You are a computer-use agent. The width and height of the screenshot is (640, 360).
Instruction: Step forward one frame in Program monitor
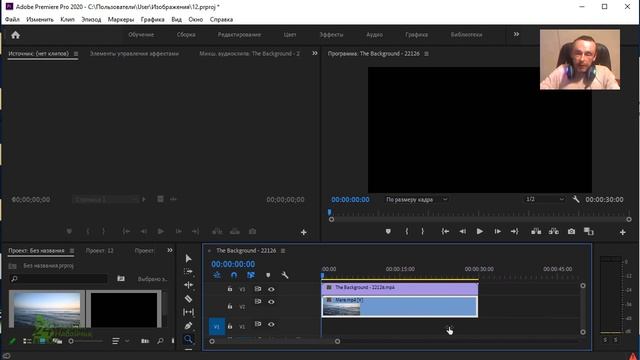tap(498, 231)
